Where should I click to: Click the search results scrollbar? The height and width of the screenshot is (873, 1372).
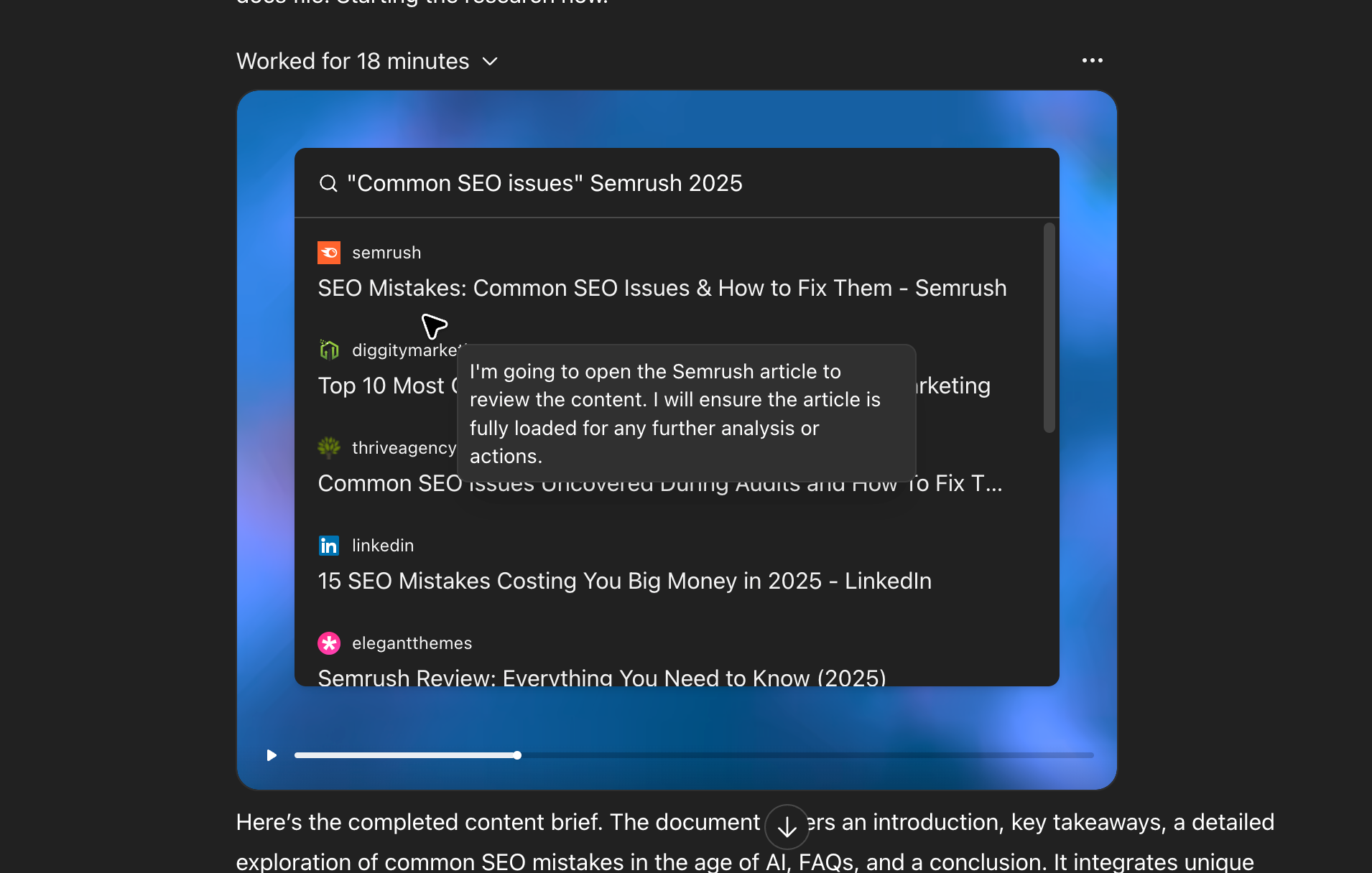(x=1049, y=327)
